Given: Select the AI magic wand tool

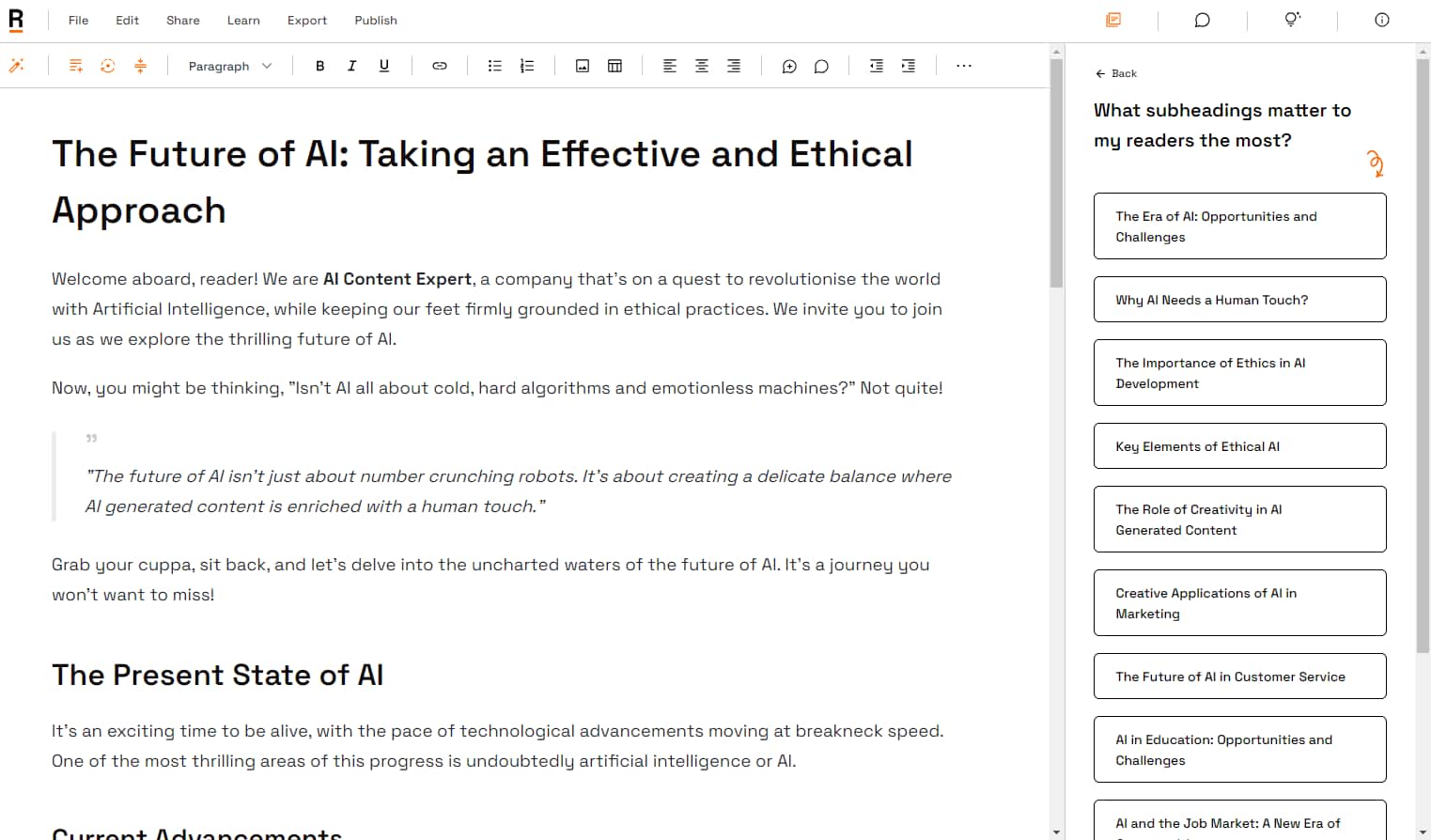Looking at the screenshot, I should 16,66.
